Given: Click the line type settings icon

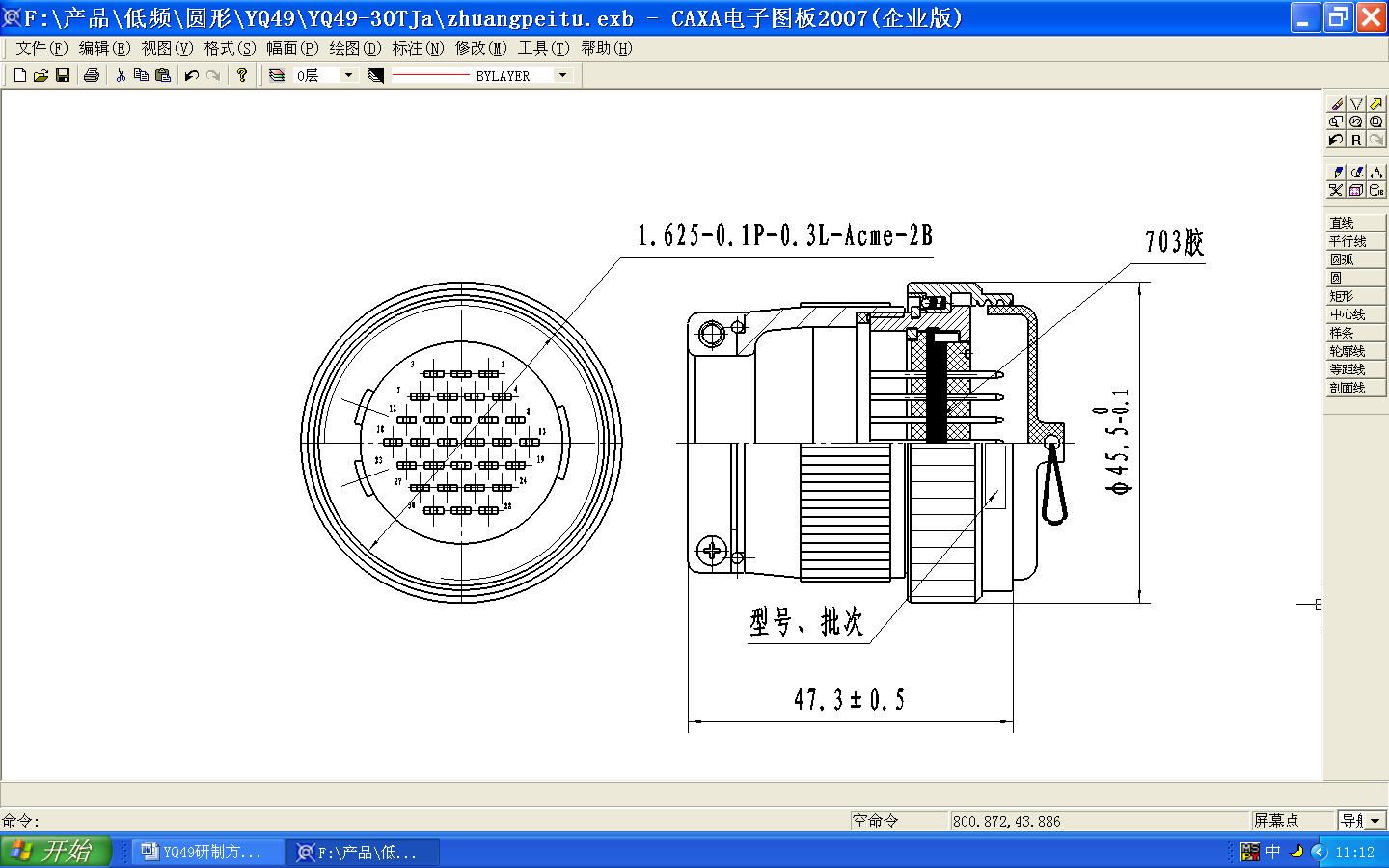Looking at the screenshot, I should pyautogui.click(x=375, y=75).
